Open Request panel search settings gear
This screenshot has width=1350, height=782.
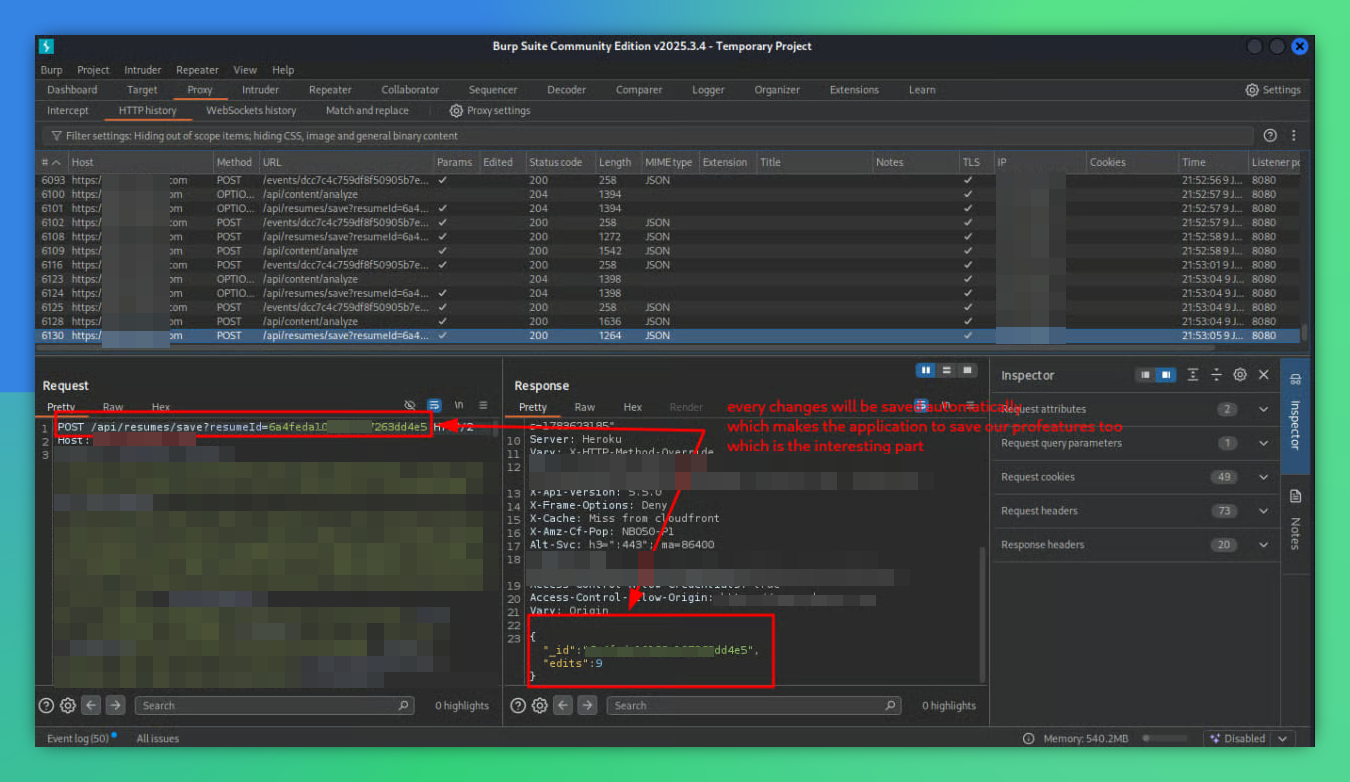pos(67,705)
